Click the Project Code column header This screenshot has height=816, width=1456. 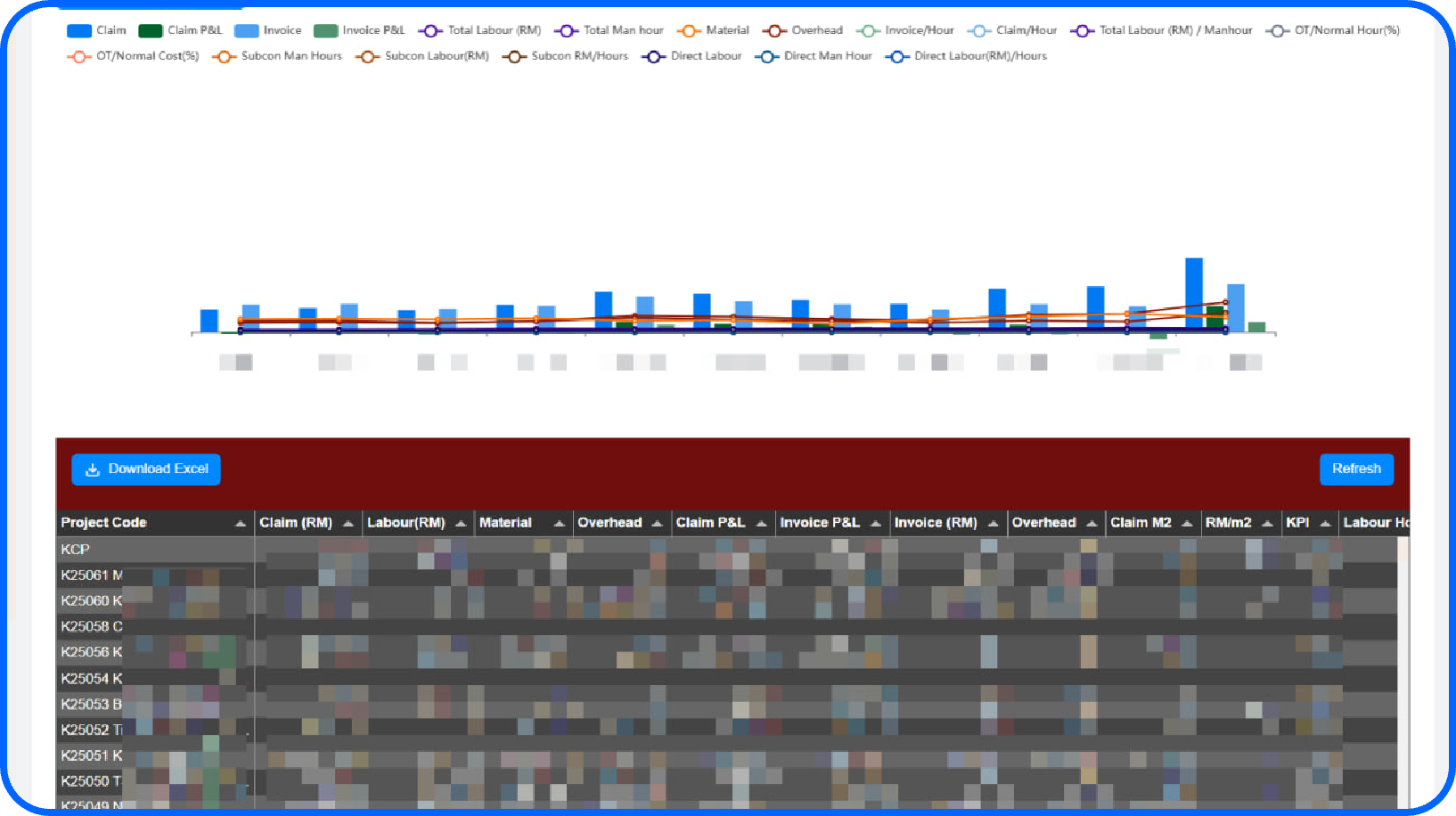pyautogui.click(x=103, y=522)
